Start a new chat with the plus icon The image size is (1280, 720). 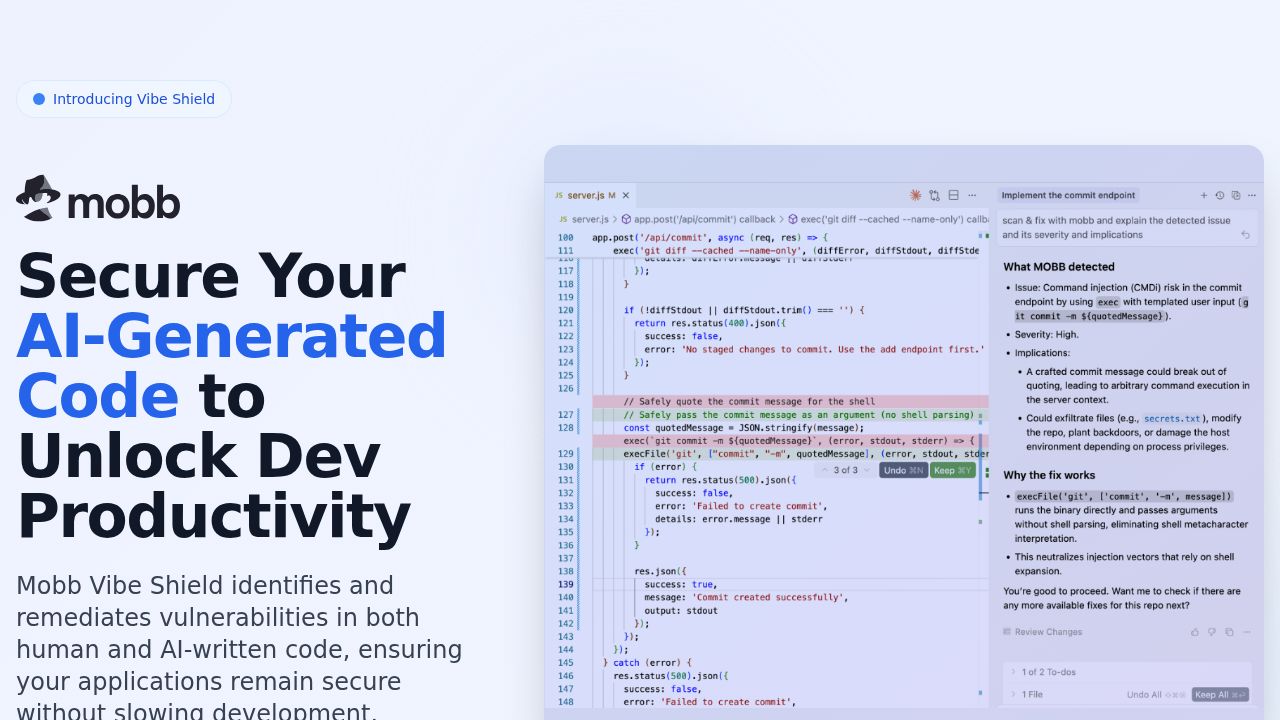[1204, 195]
